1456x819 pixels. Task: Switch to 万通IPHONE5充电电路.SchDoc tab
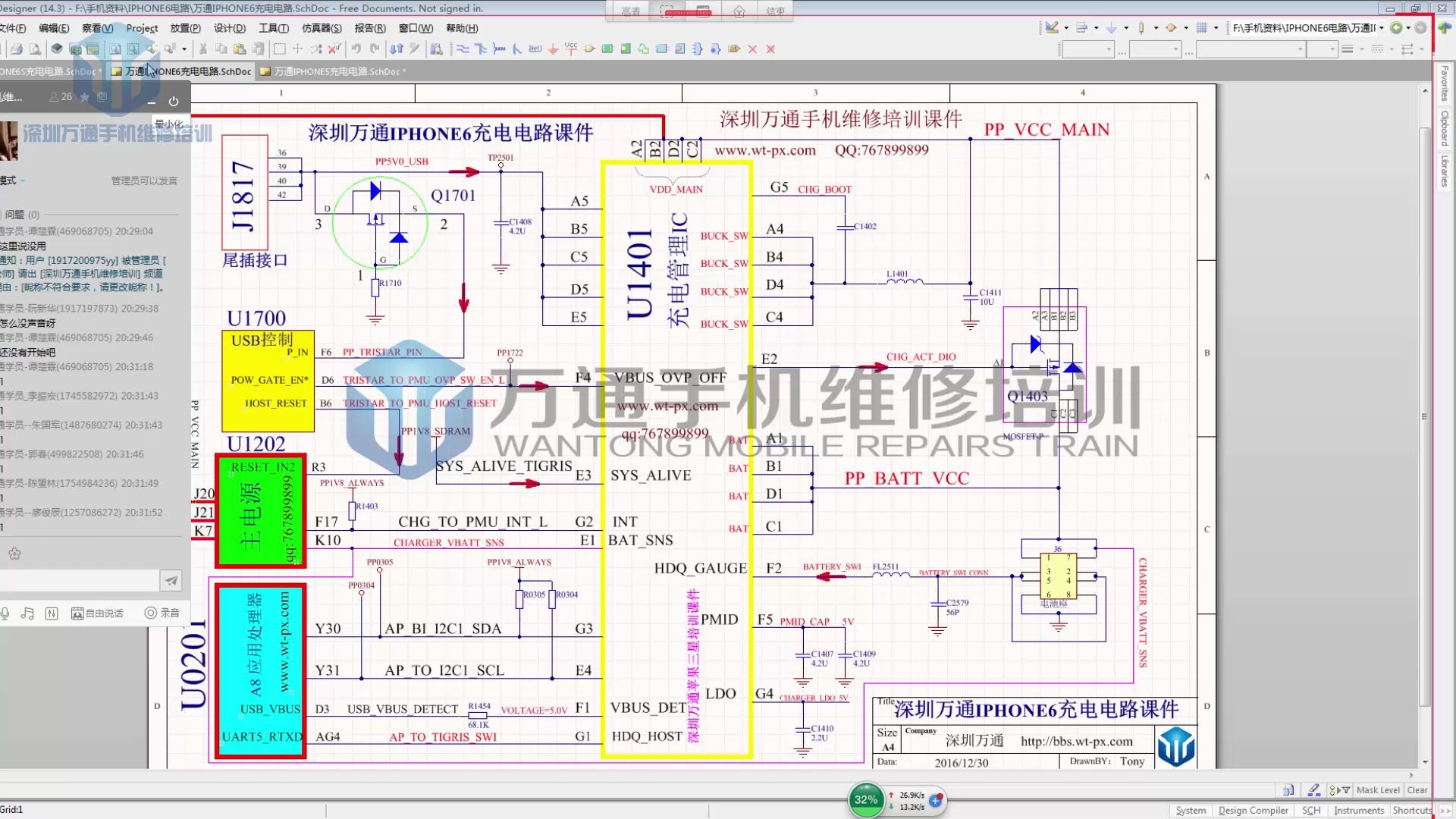[332, 71]
